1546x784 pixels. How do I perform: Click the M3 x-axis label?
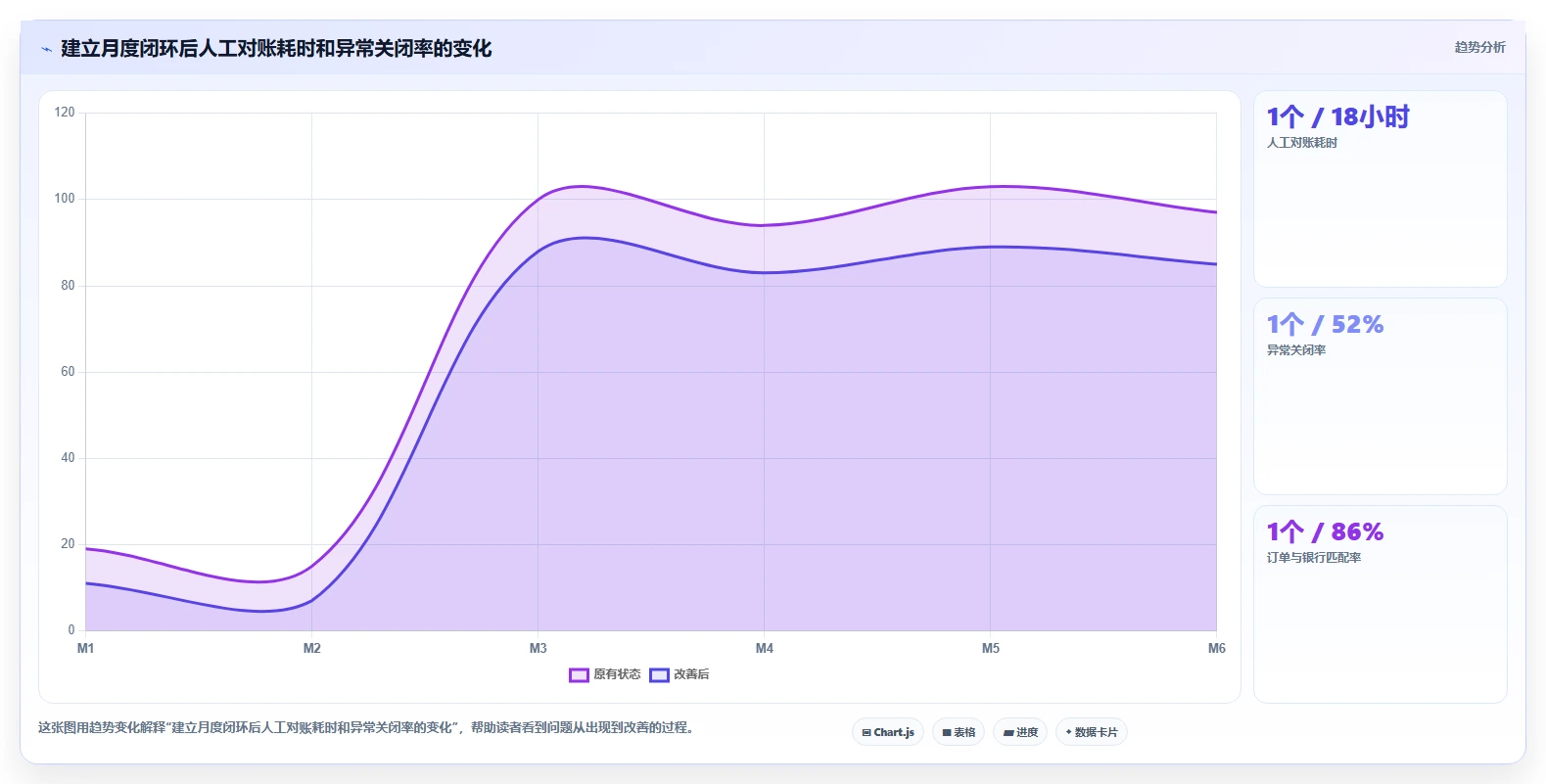pyautogui.click(x=538, y=648)
